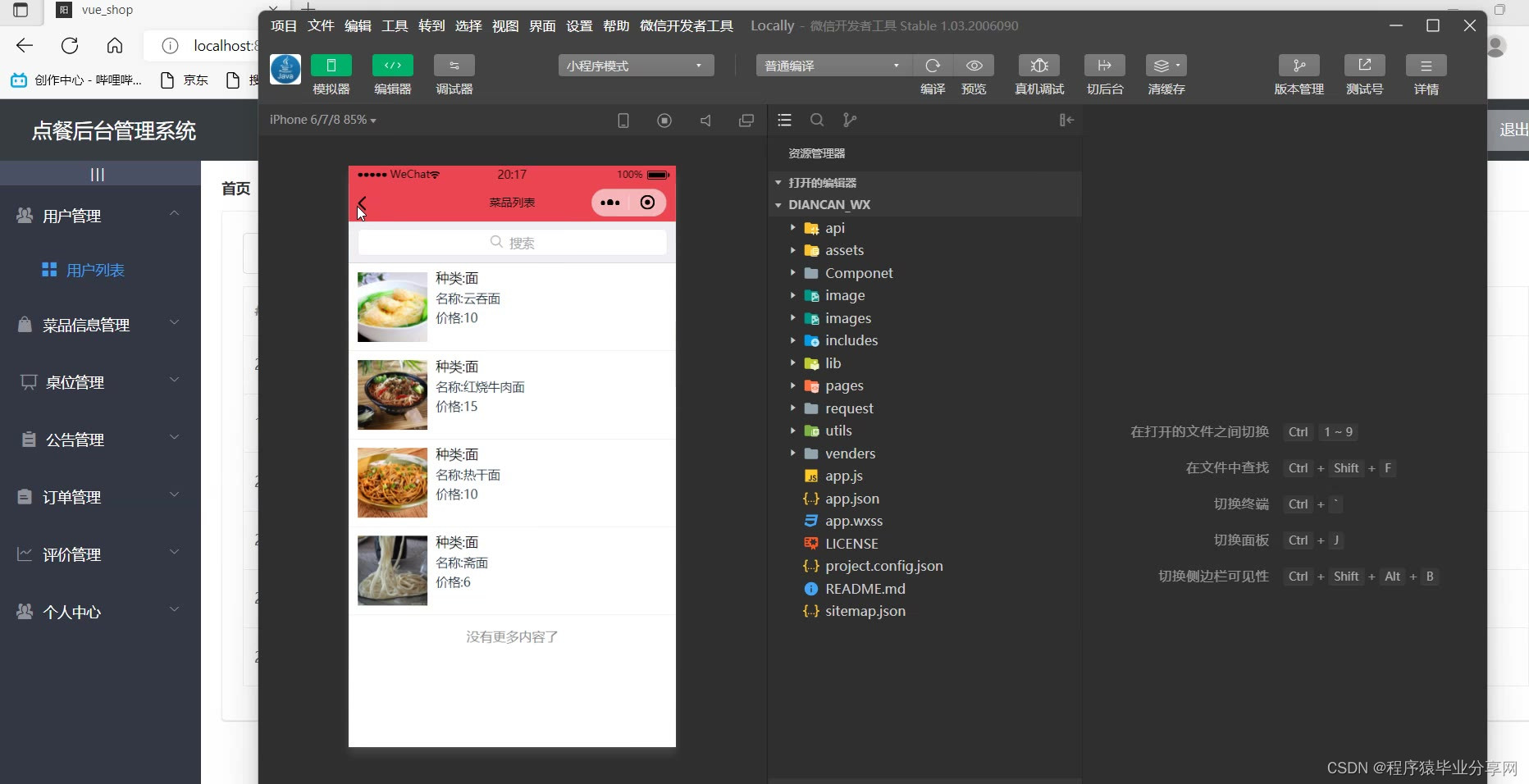Click the simulator phone rotate icon
Viewport: 1529px width, 784px height.
tap(623, 121)
